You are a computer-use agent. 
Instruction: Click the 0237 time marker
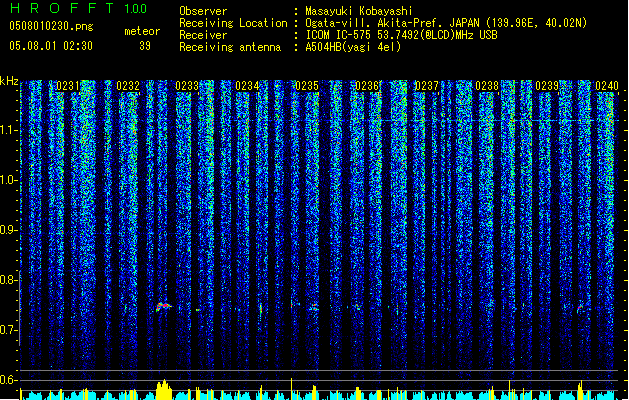point(427,86)
